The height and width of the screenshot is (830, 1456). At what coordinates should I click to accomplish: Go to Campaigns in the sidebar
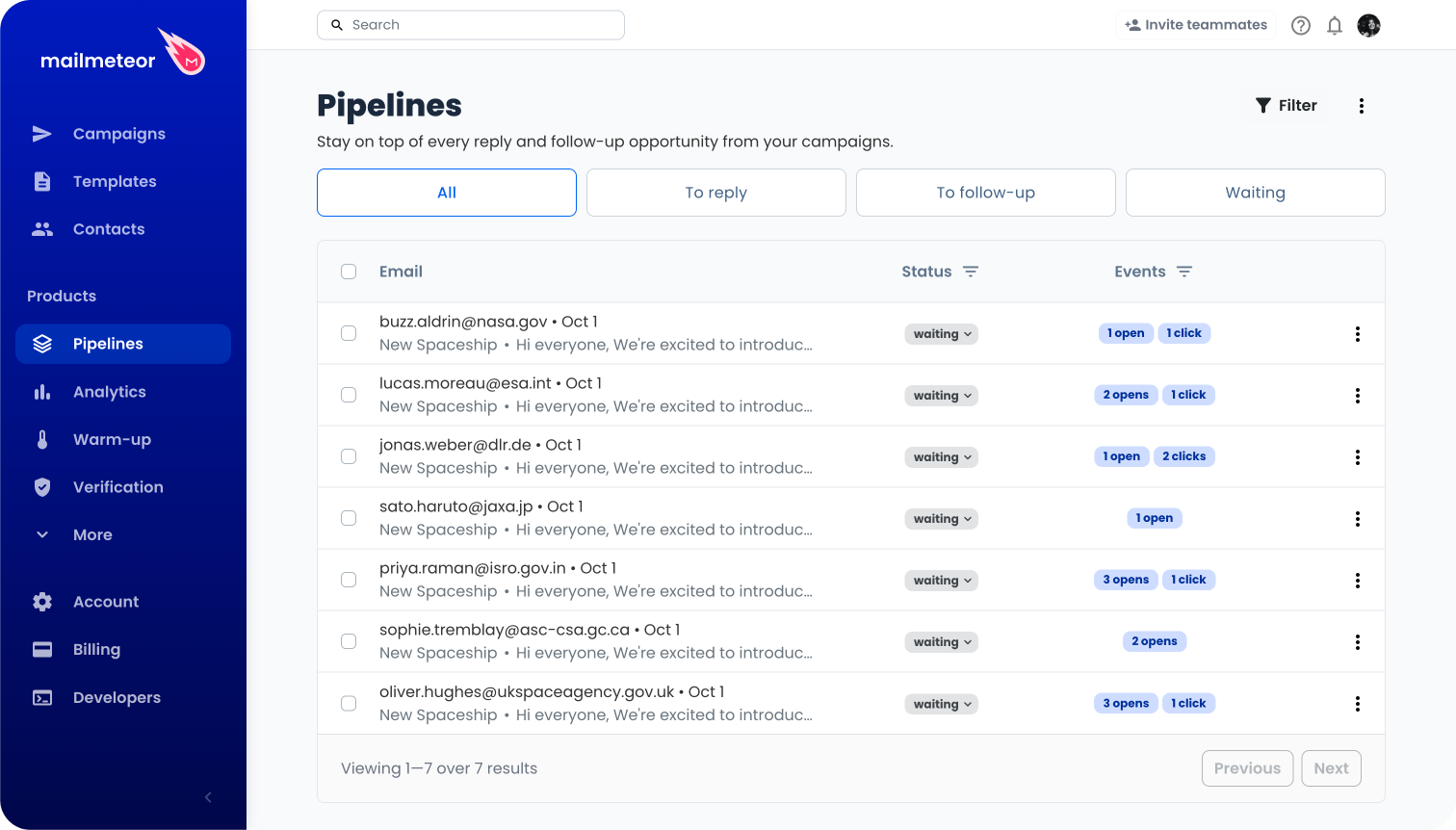[123, 134]
